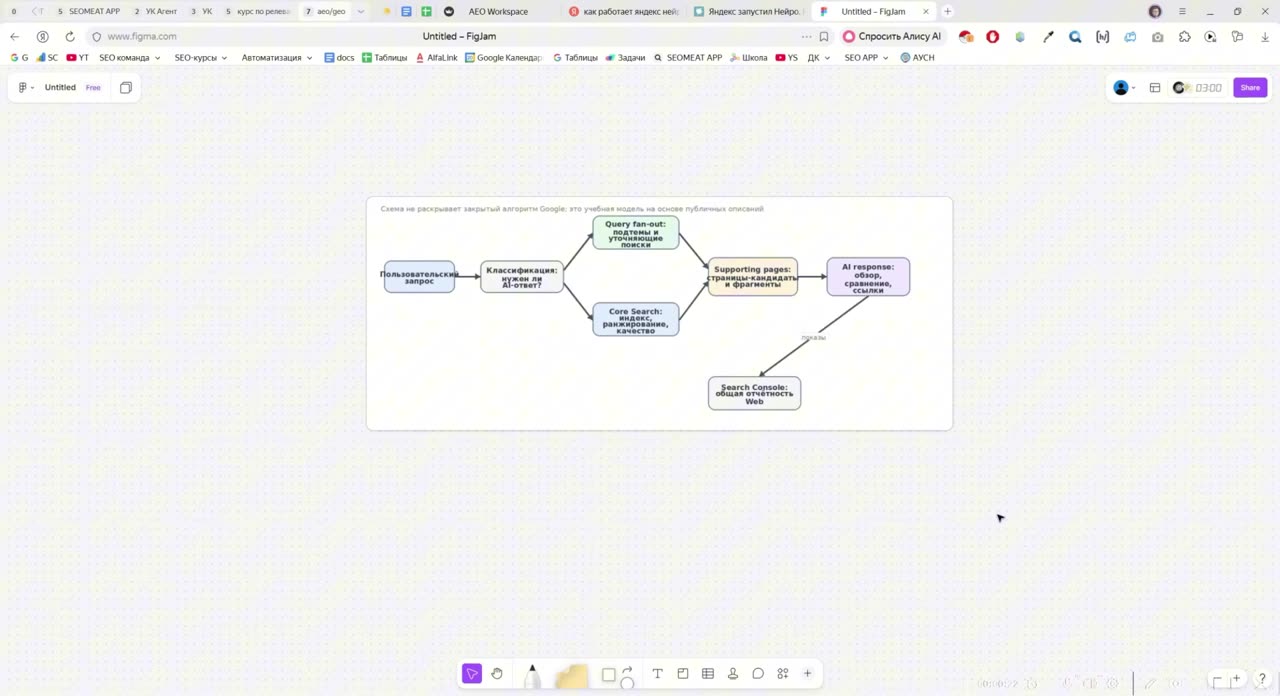
Task: Click the eyedropper extension icon
Action: (x=1048, y=37)
